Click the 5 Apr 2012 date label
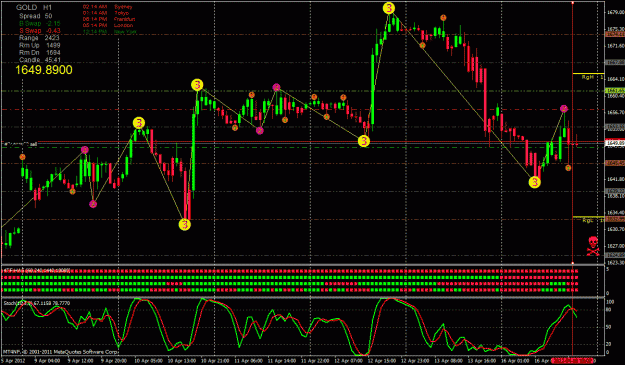 (12, 361)
